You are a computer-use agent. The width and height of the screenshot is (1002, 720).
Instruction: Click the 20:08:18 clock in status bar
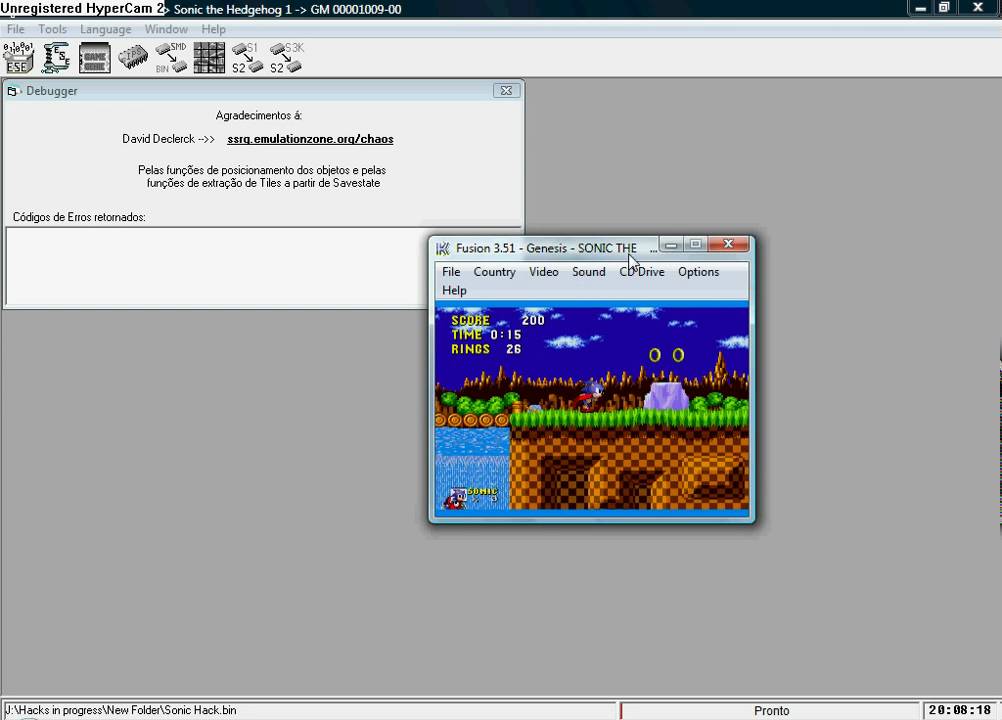click(960, 710)
